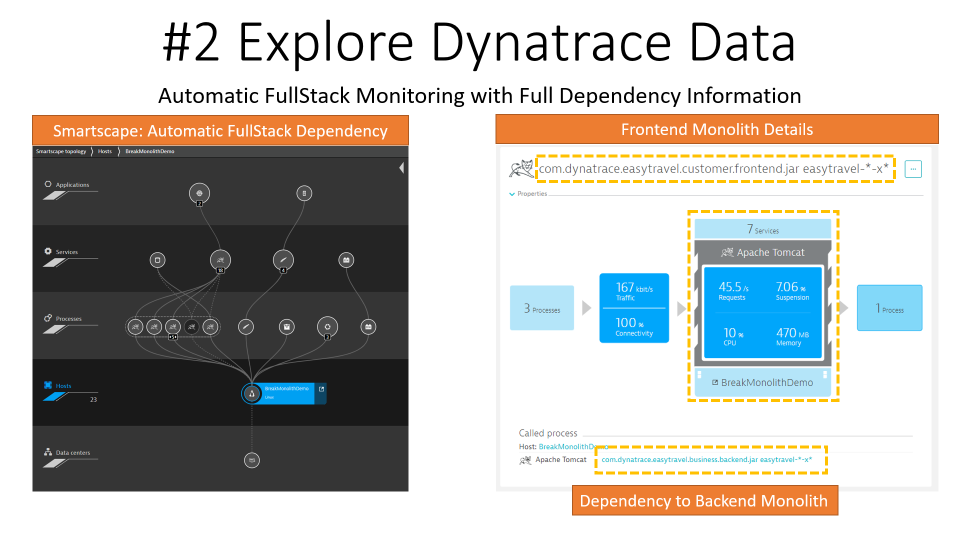Click the Apache feather service node with badge 4

point(283,260)
